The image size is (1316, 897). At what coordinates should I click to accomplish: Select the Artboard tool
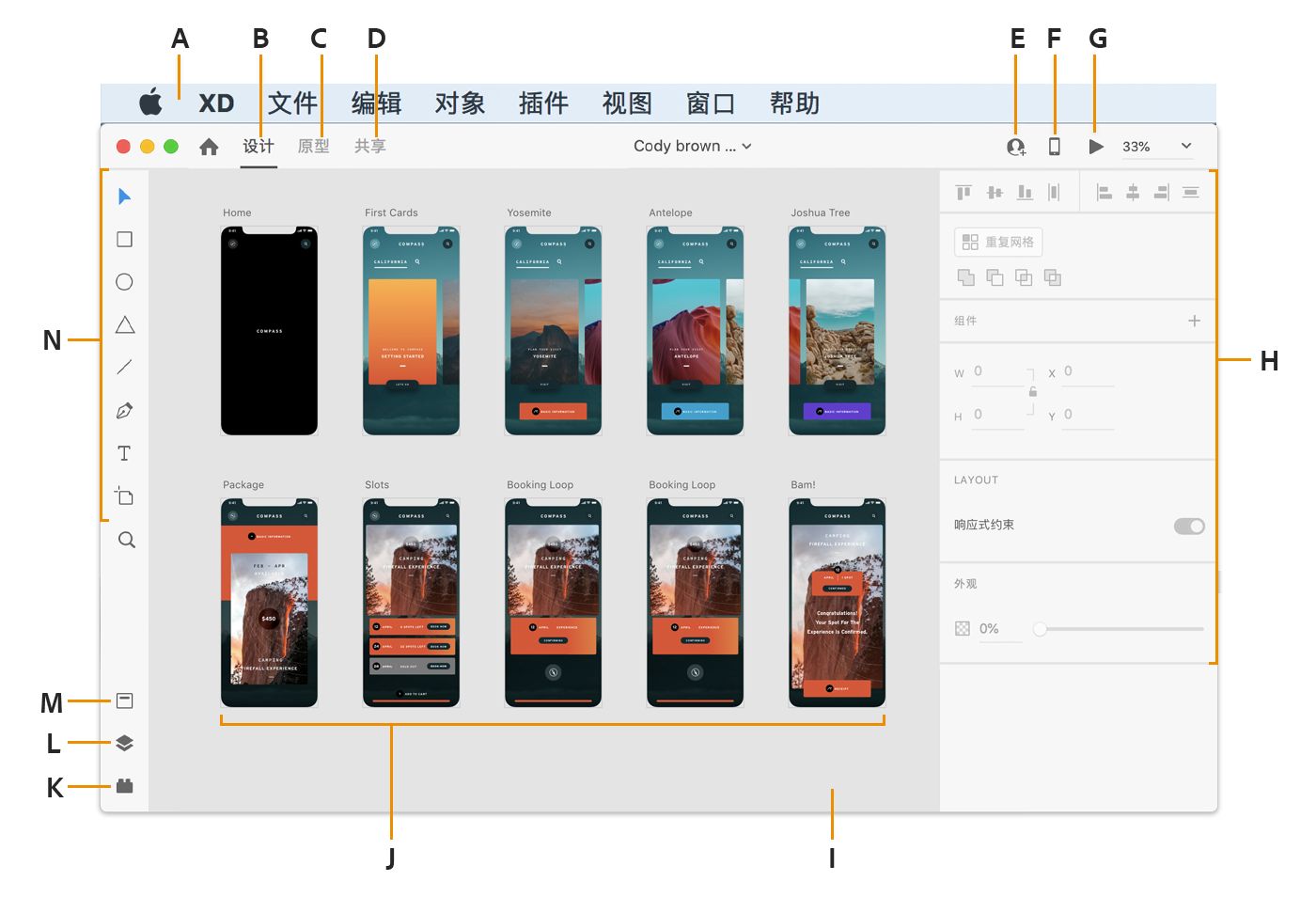(124, 496)
